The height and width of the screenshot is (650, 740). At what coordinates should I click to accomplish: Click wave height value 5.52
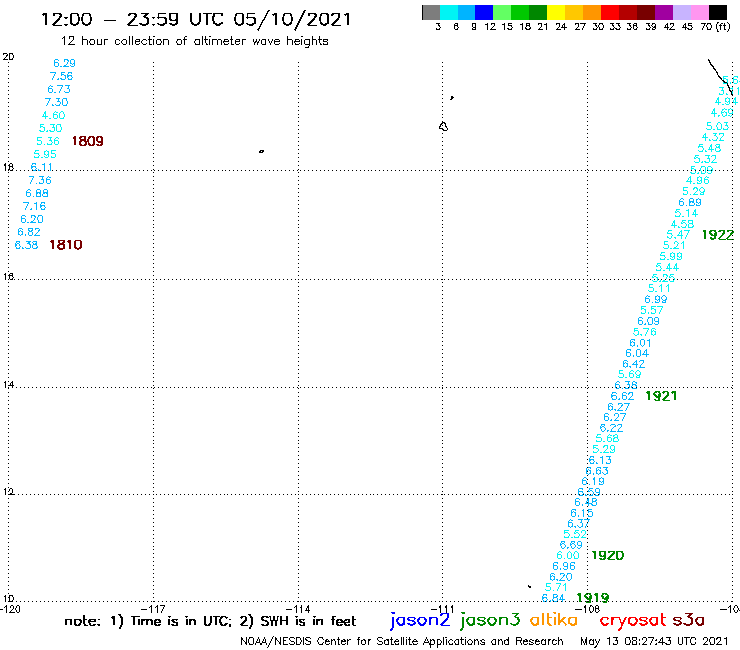pyautogui.click(x=575, y=534)
